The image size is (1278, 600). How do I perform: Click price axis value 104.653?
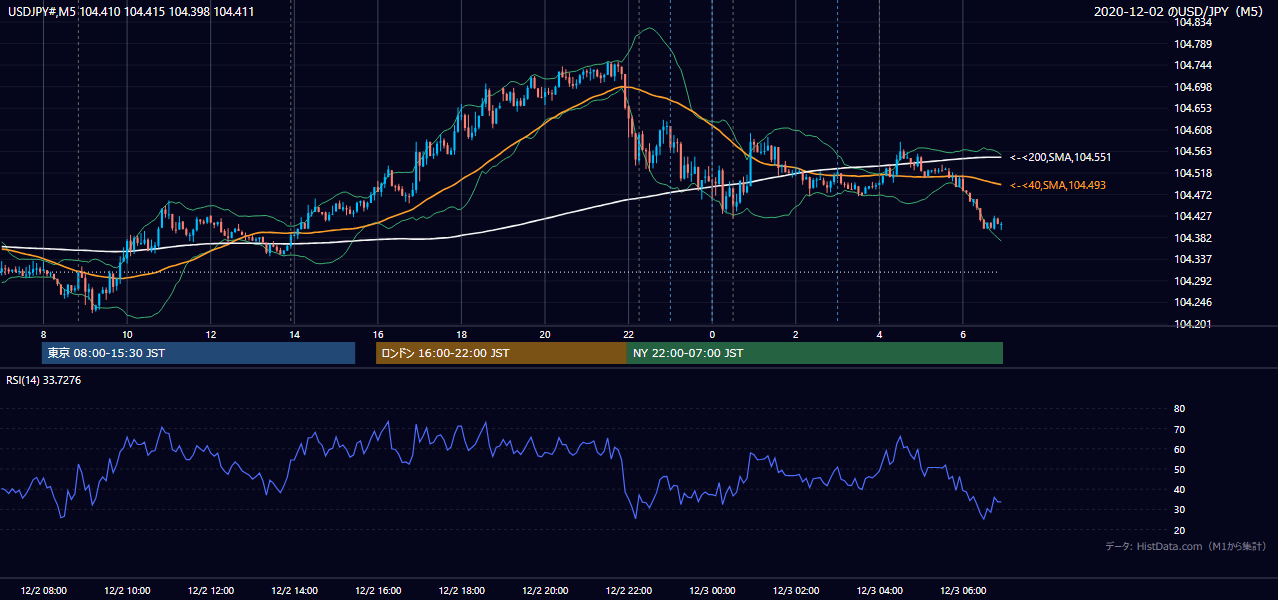[1193, 108]
